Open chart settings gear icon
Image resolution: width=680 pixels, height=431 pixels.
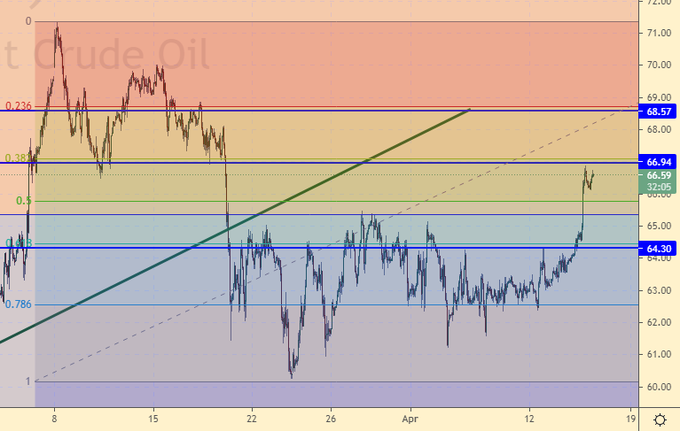pyautogui.click(x=660, y=418)
